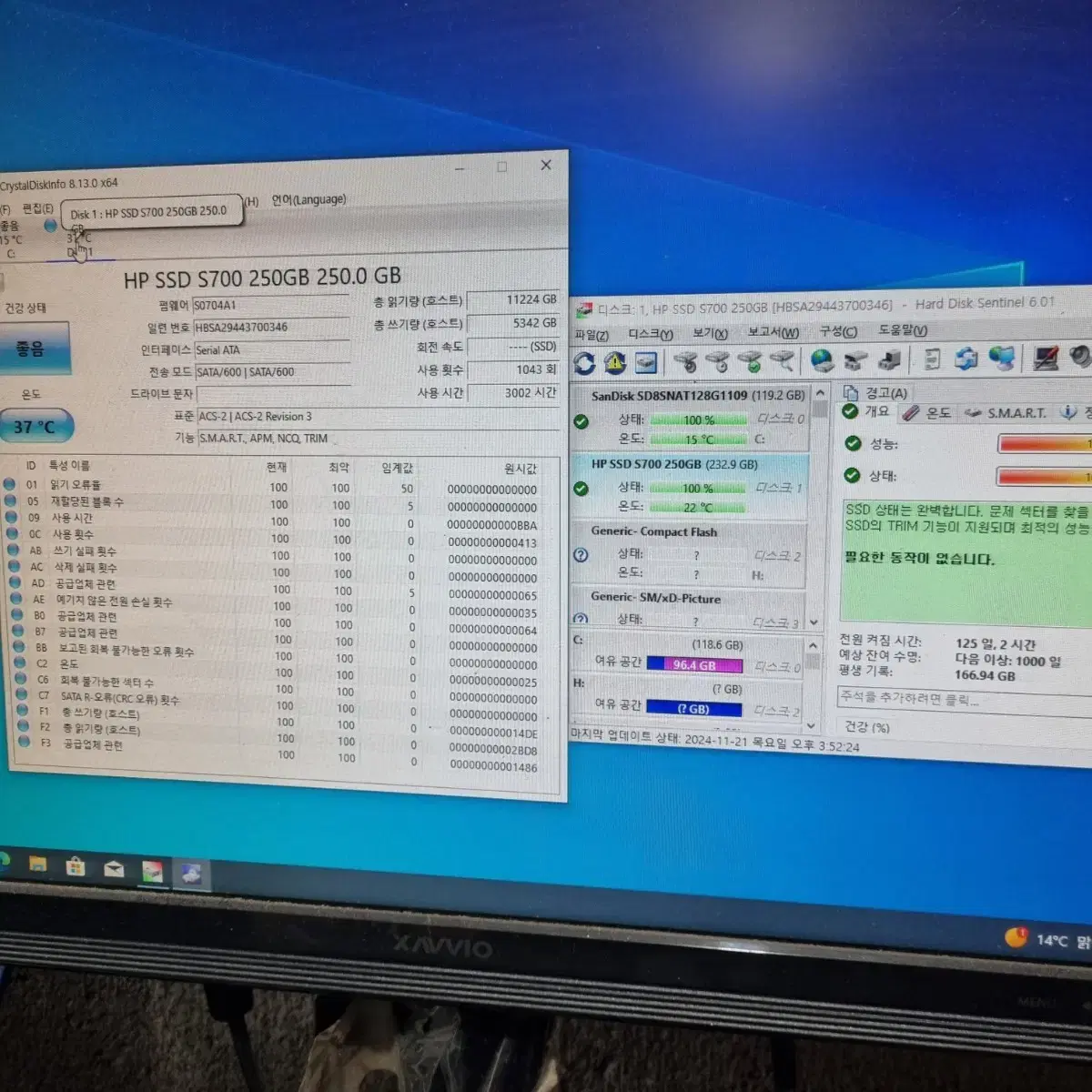Select HP SSD S700 250GB disk entry
The height and width of the screenshot is (1092, 1092).
click(690, 485)
